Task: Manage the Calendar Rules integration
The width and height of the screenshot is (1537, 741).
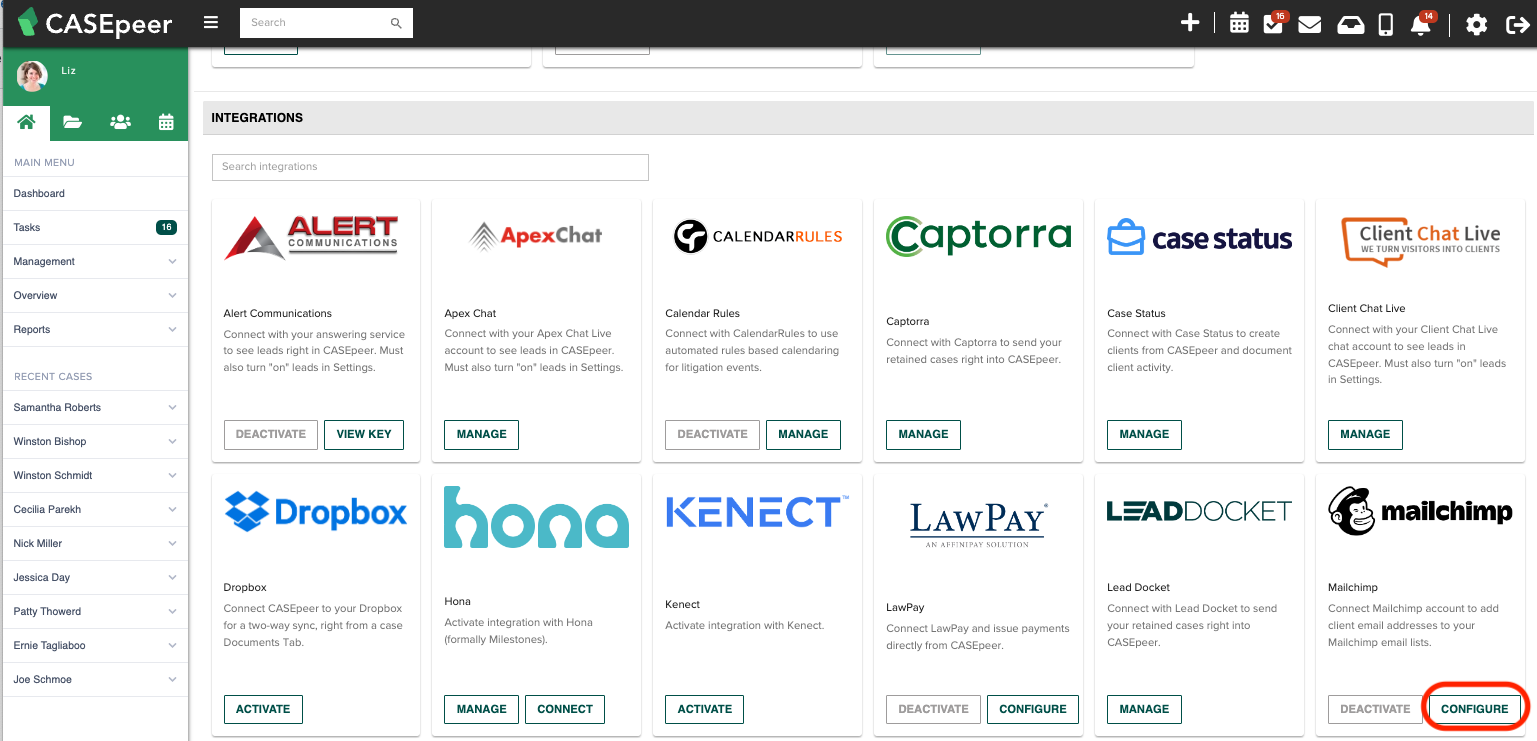Action: [803, 435]
